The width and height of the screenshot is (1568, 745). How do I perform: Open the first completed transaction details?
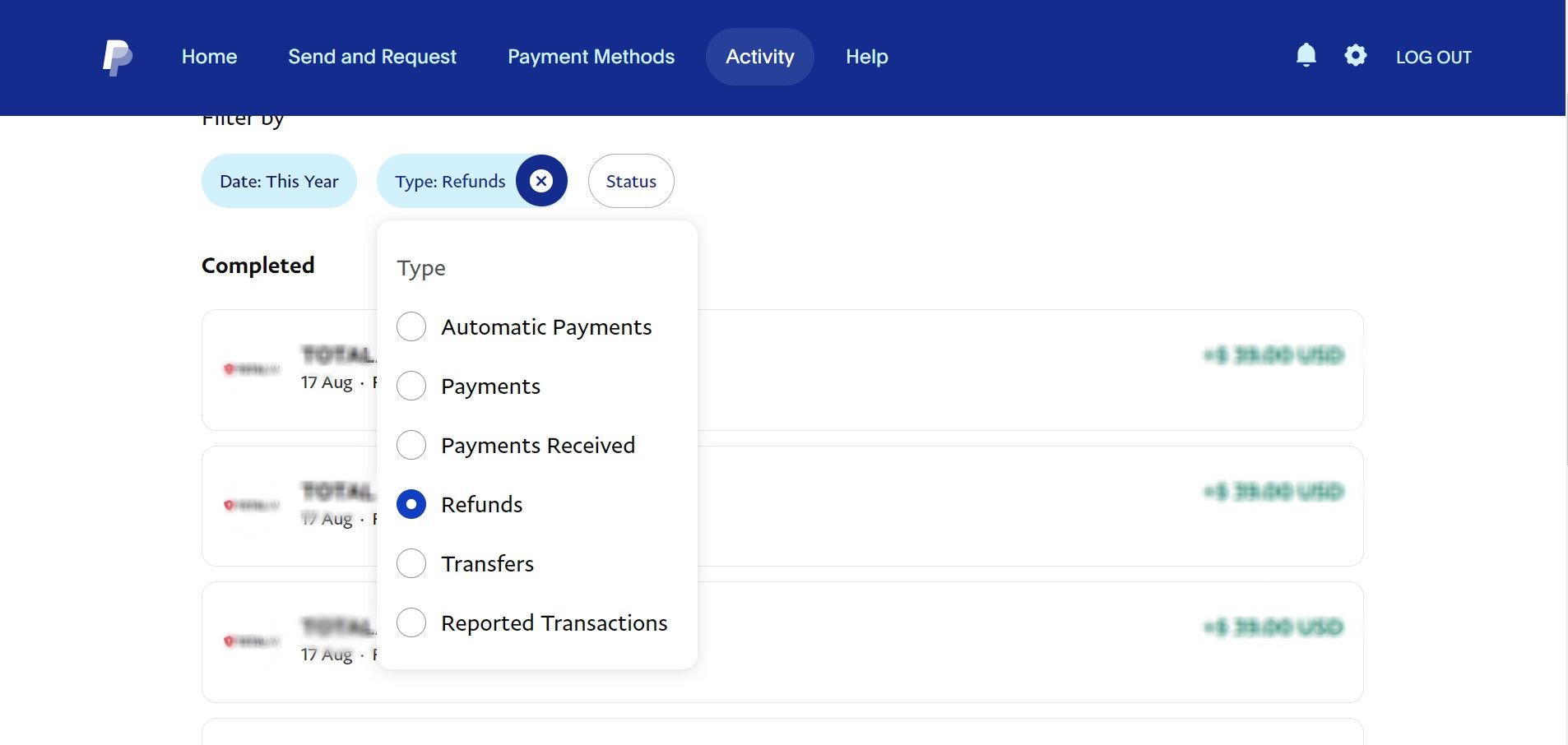[x=987, y=369]
